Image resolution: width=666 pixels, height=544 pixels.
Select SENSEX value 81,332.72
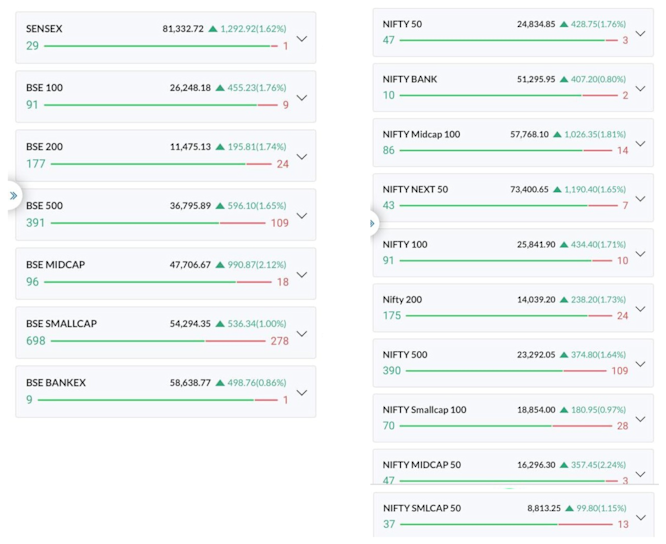click(183, 29)
